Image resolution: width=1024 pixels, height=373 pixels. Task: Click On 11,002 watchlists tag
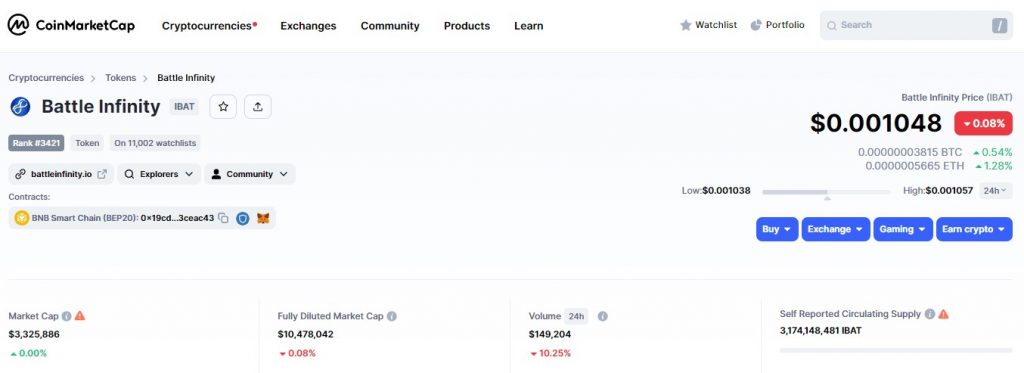point(155,142)
